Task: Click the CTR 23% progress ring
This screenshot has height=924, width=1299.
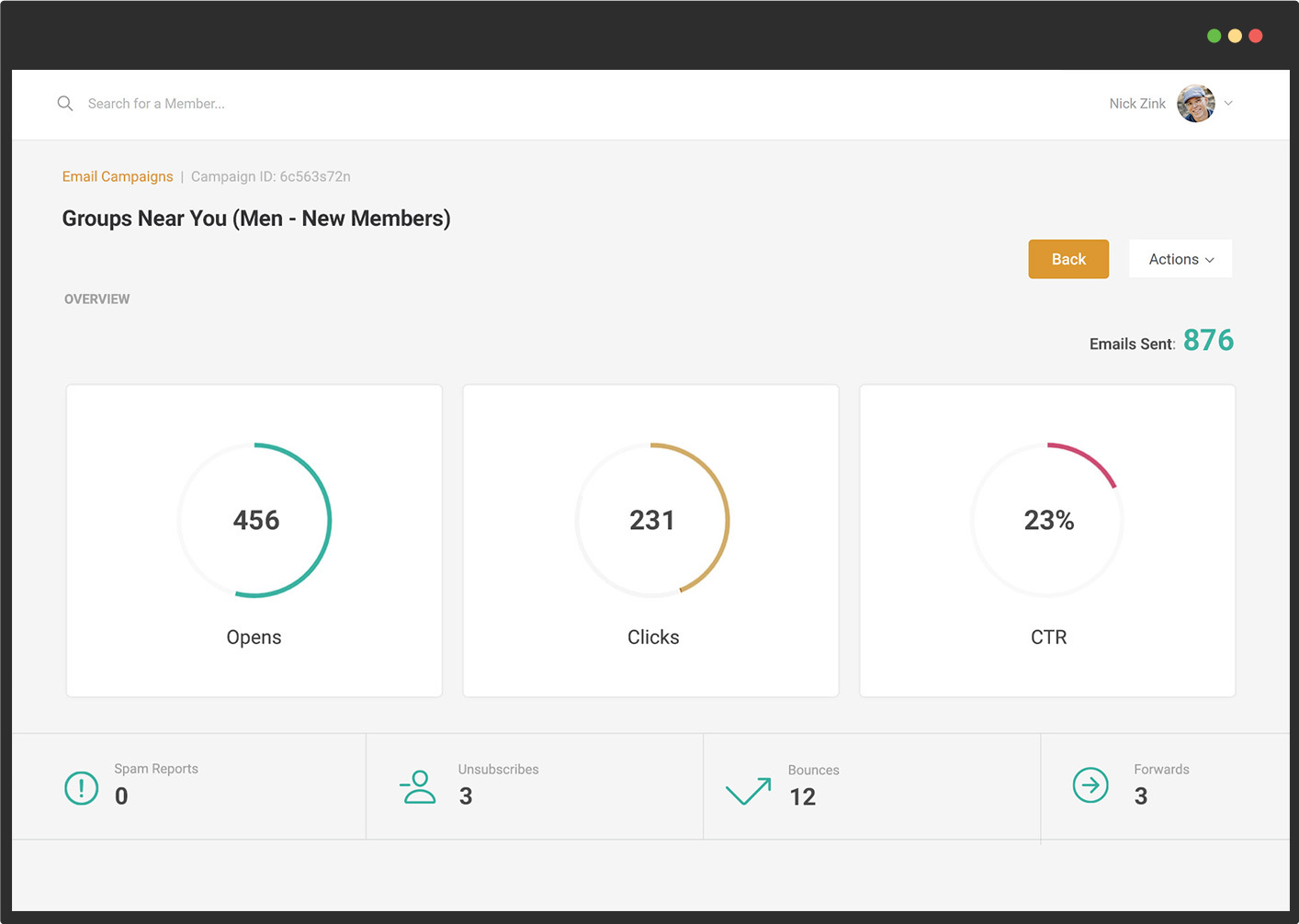Action: coord(1047,520)
